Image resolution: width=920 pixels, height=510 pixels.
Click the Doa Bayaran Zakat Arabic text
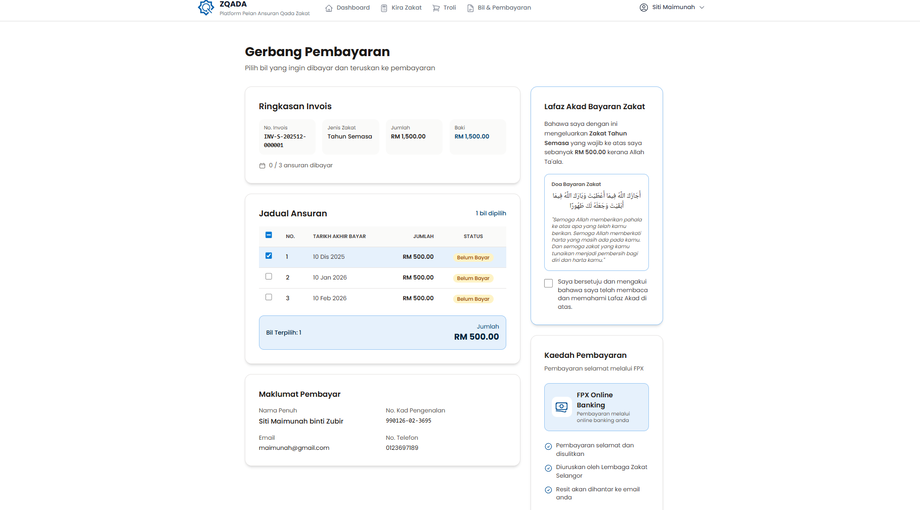(596, 200)
